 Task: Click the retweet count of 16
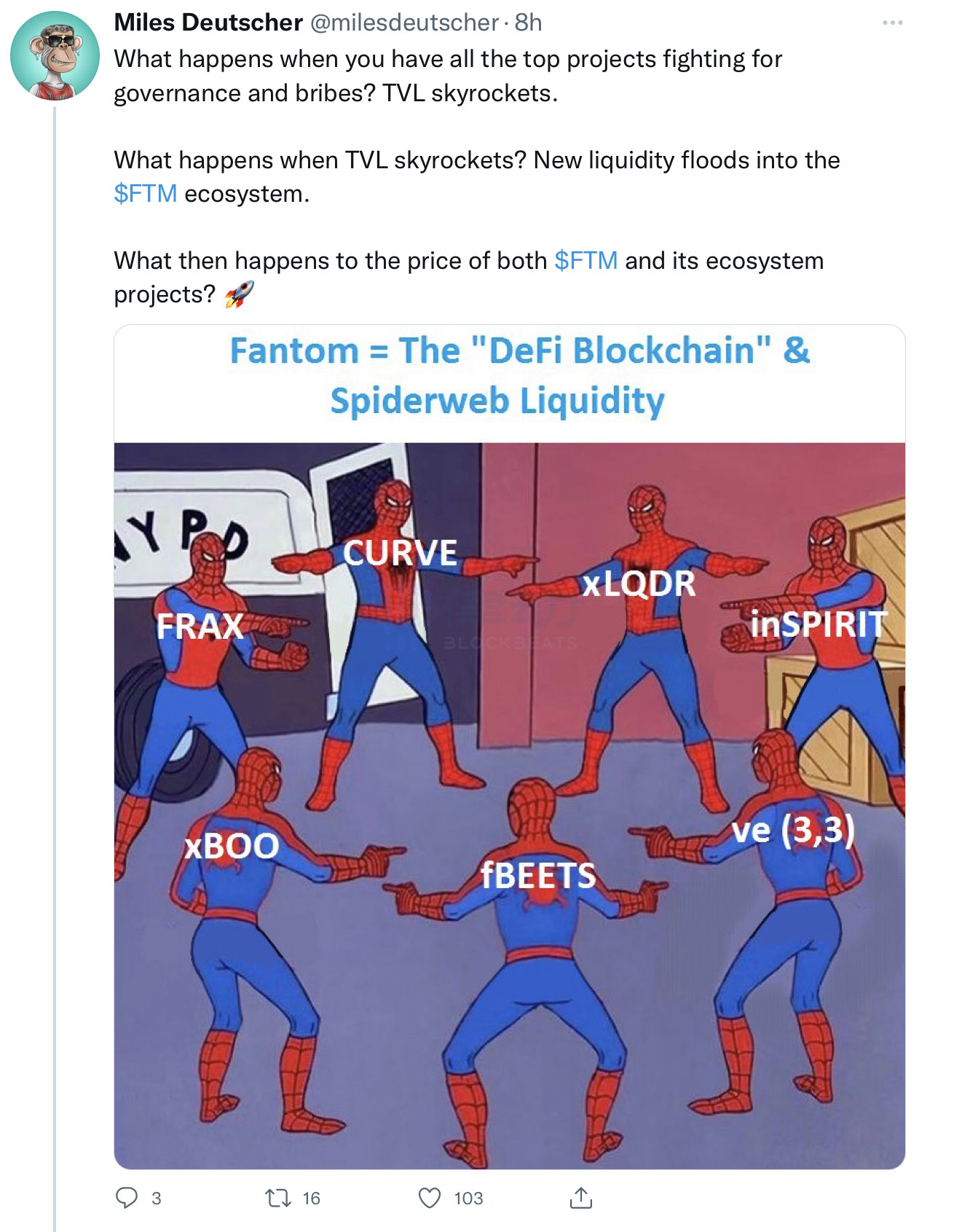(311, 1198)
